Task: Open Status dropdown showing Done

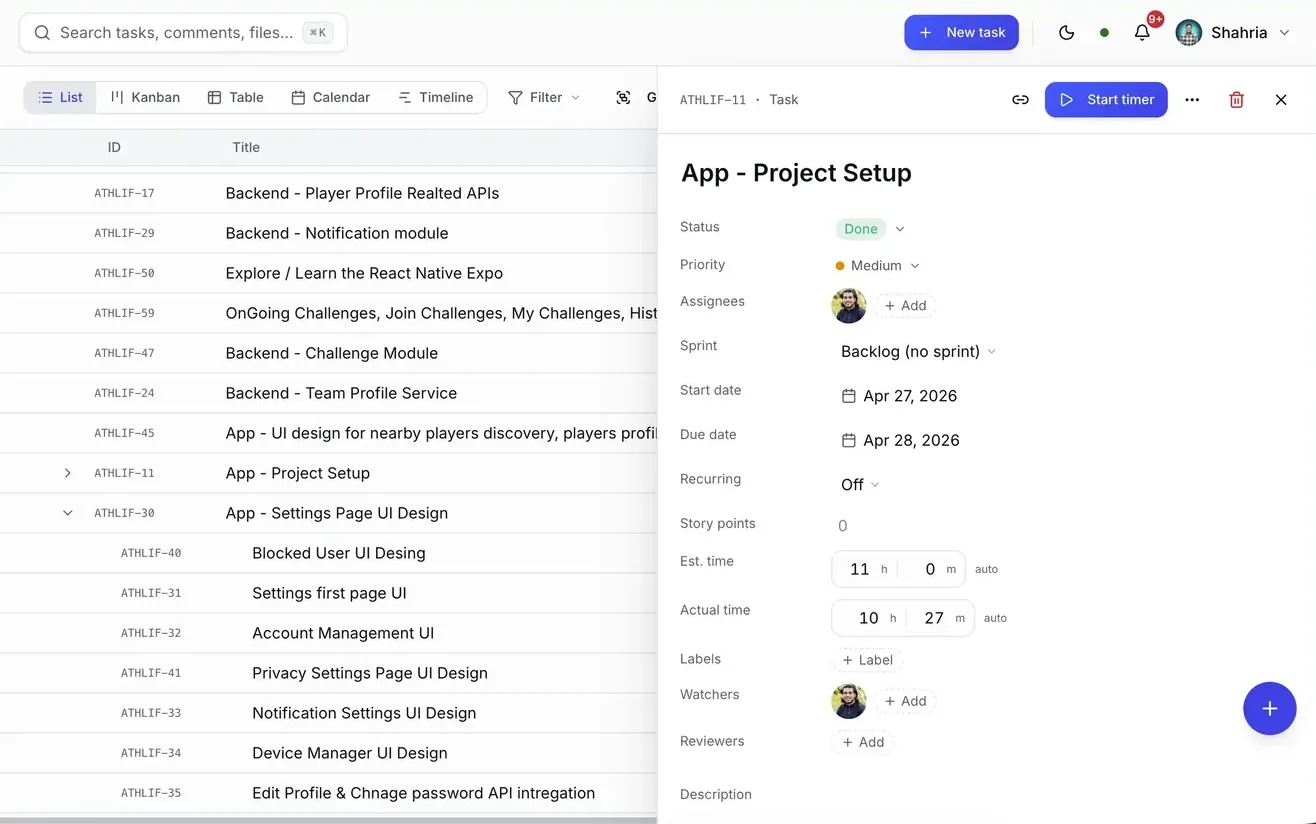Action: coord(870,229)
